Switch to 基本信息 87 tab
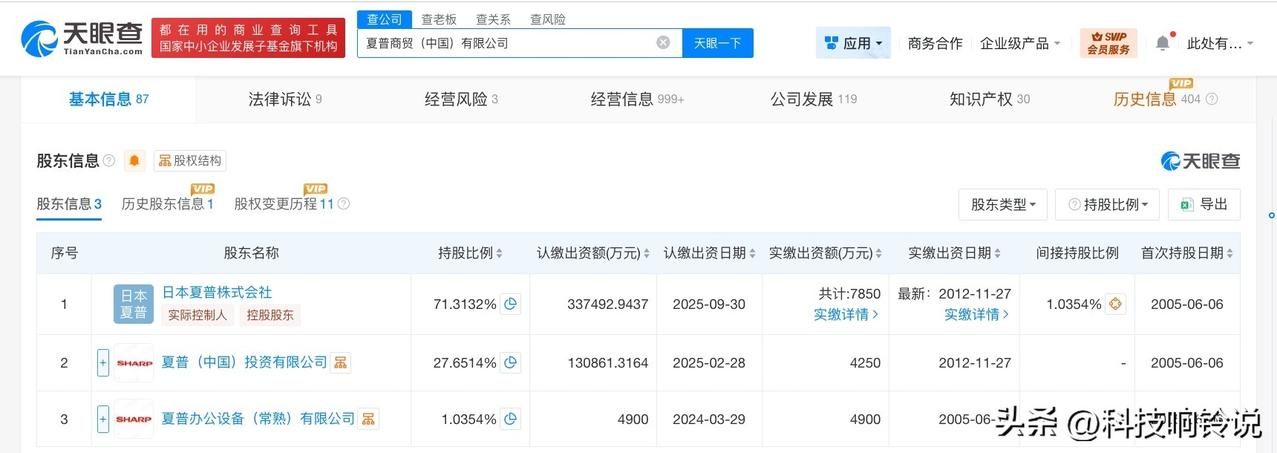Viewport: 1277px width, 453px height. click(x=108, y=99)
